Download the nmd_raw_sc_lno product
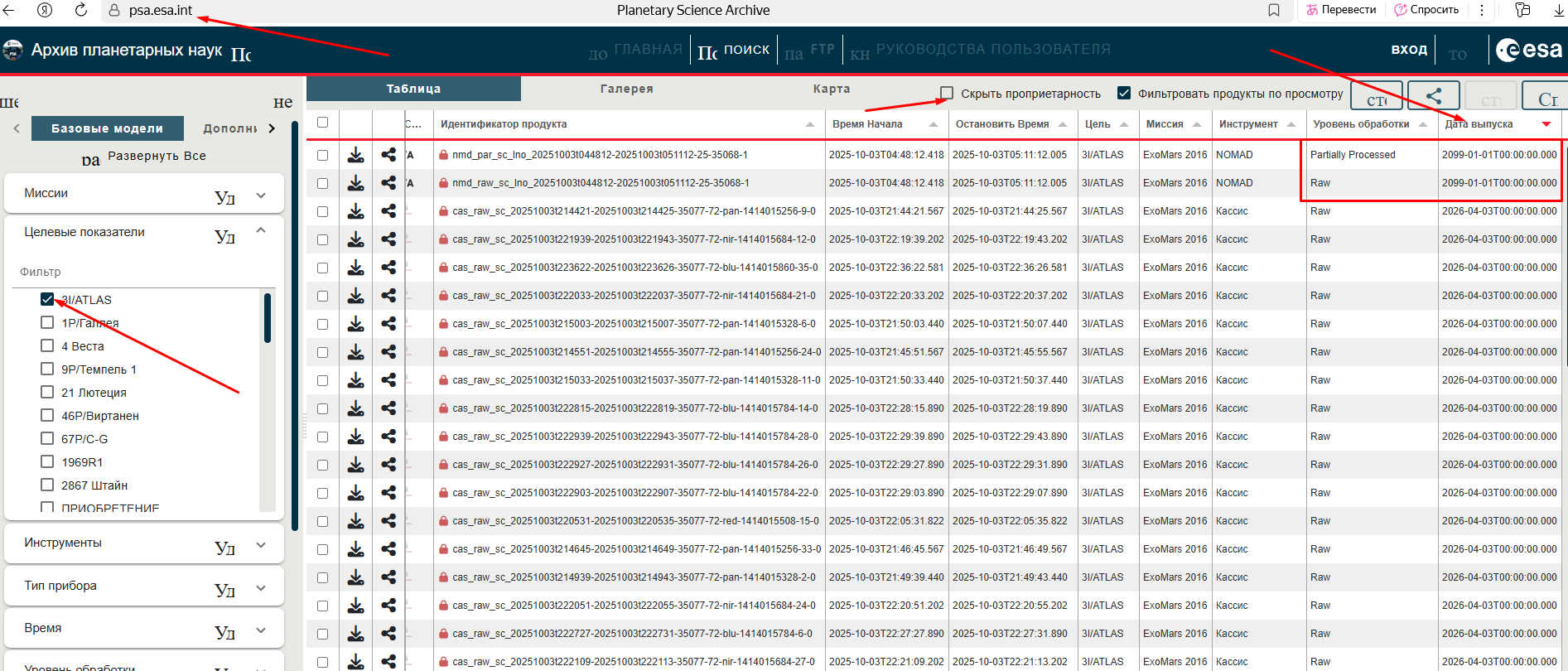1568x671 pixels. tap(355, 183)
